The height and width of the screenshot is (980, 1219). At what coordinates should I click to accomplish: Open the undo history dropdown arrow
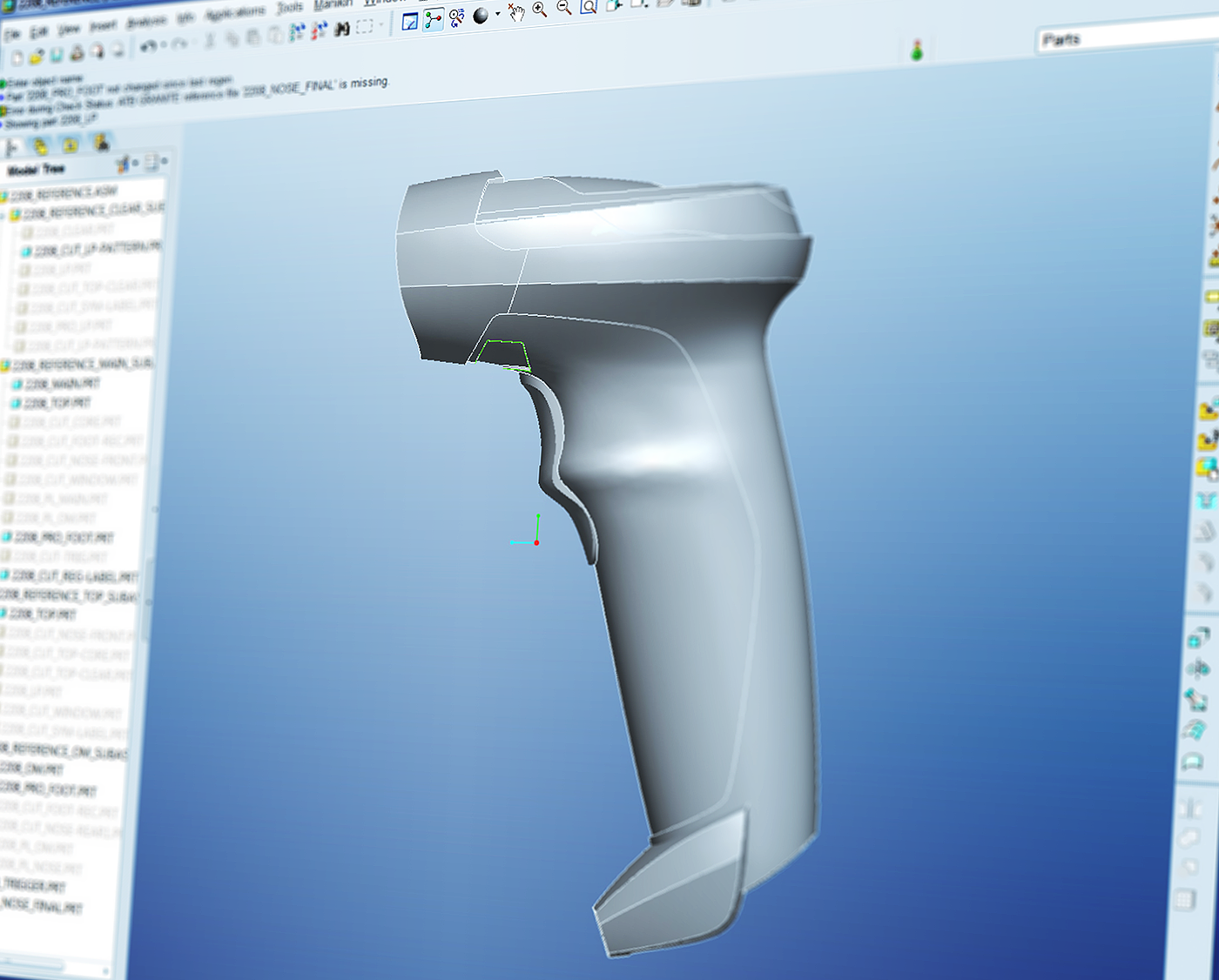[163, 44]
